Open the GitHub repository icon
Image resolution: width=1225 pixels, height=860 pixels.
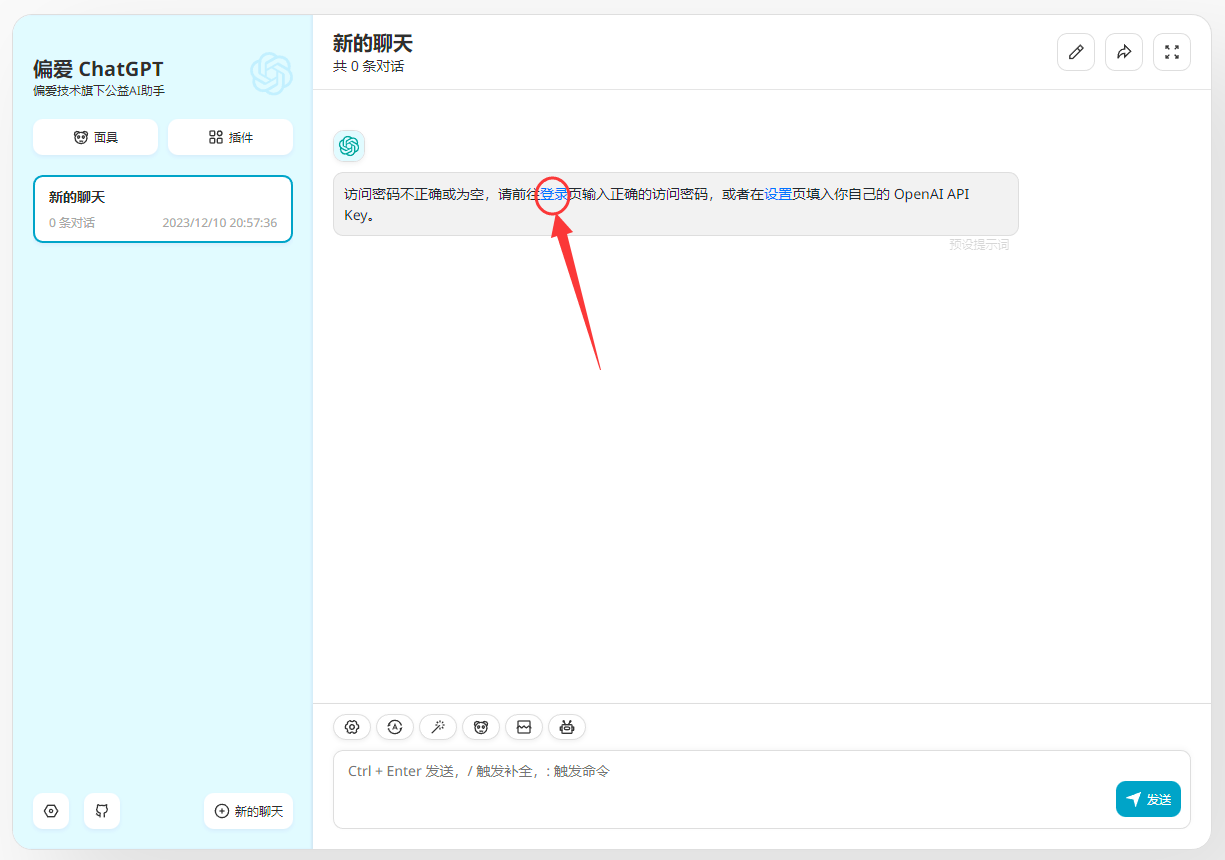click(102, 811)
